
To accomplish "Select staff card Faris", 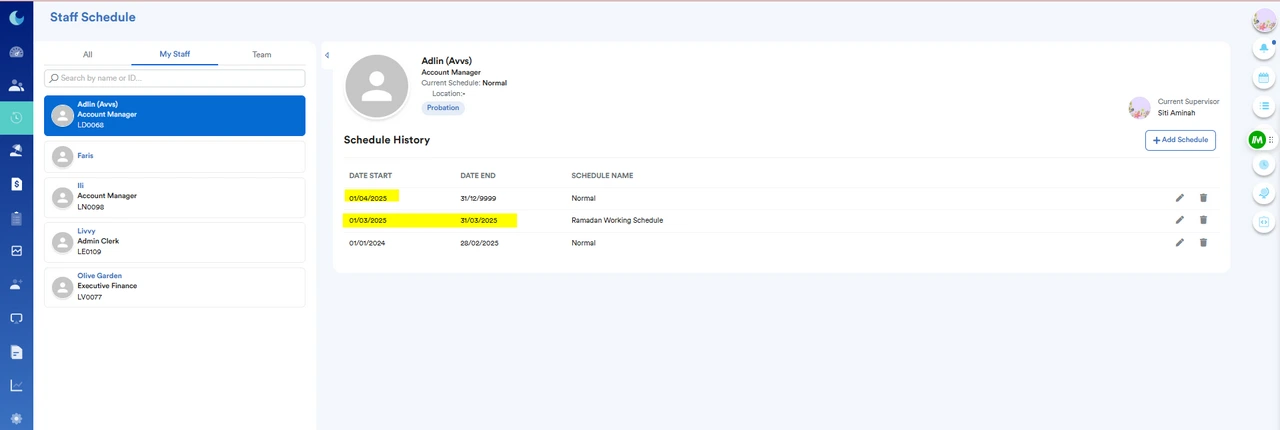I will click(175, 156).
